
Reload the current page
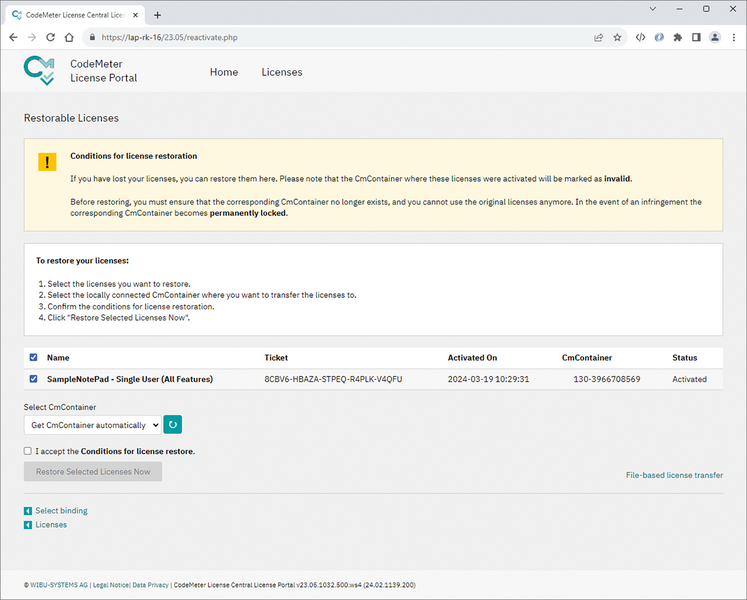(50, 37)
